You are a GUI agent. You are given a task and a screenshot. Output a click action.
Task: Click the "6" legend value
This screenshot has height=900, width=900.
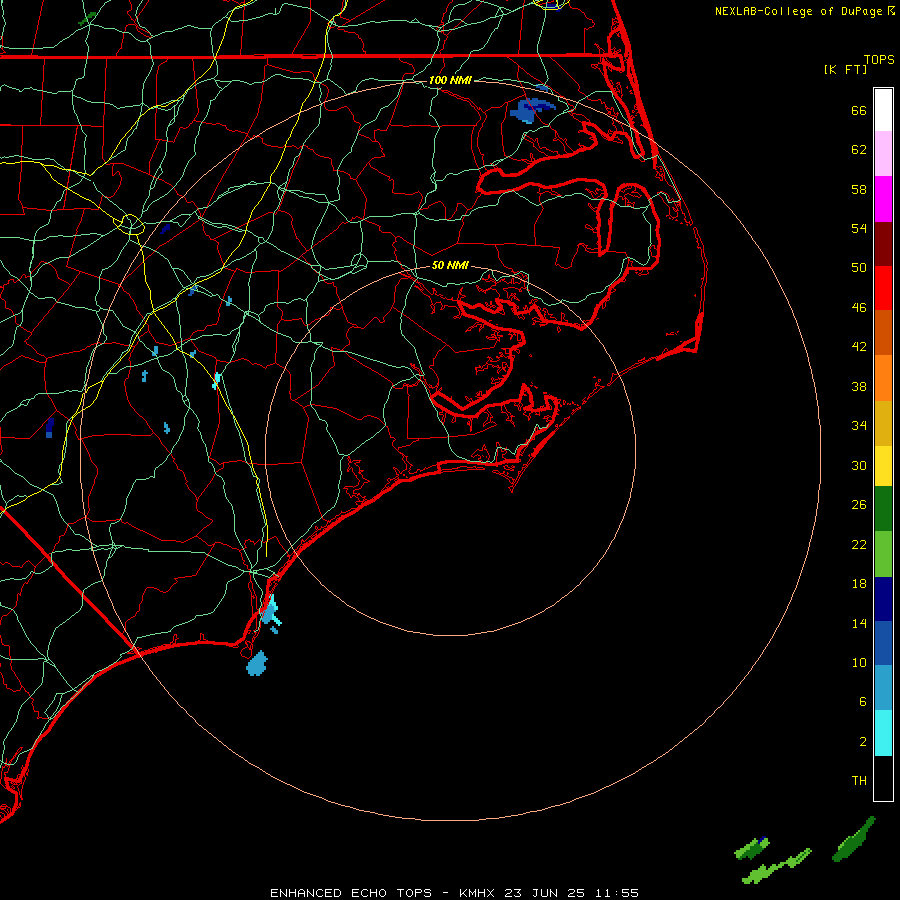(x=863, y=702)
